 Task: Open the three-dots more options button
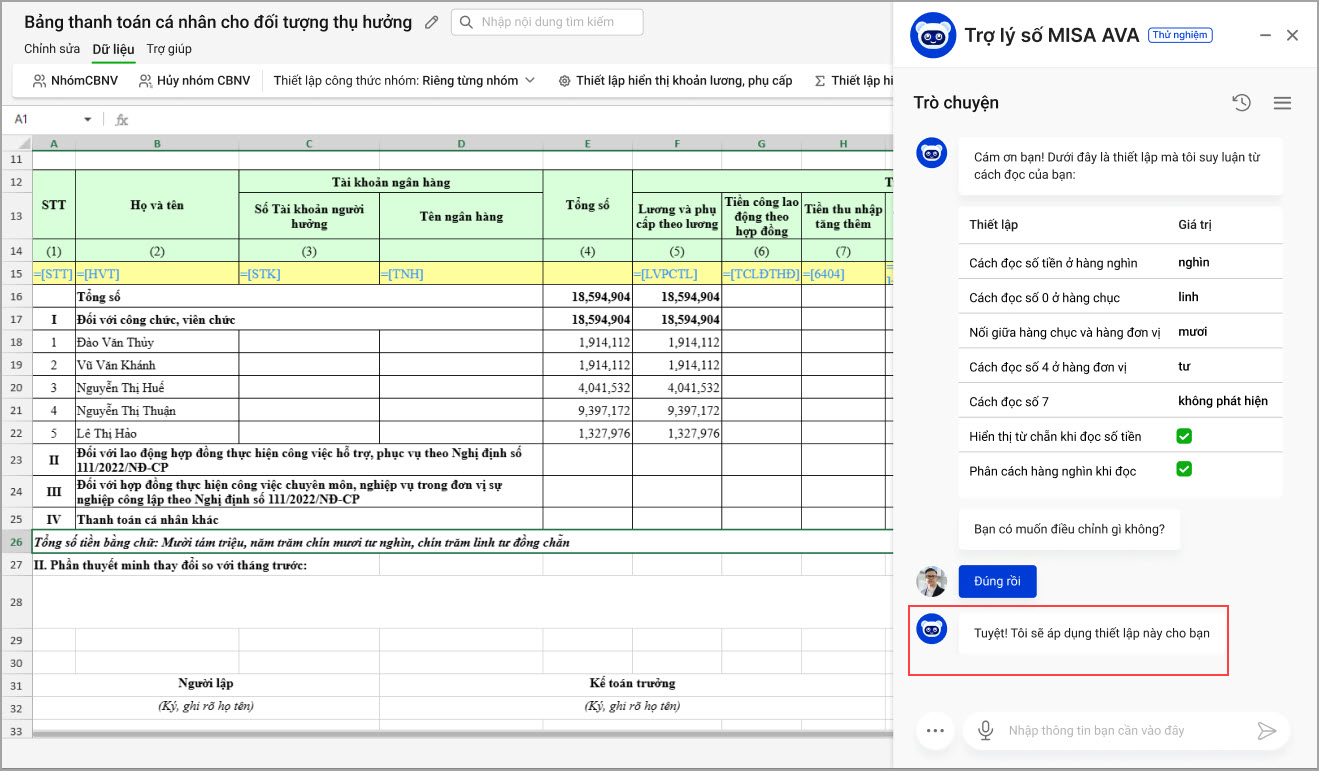coord(935,731)
